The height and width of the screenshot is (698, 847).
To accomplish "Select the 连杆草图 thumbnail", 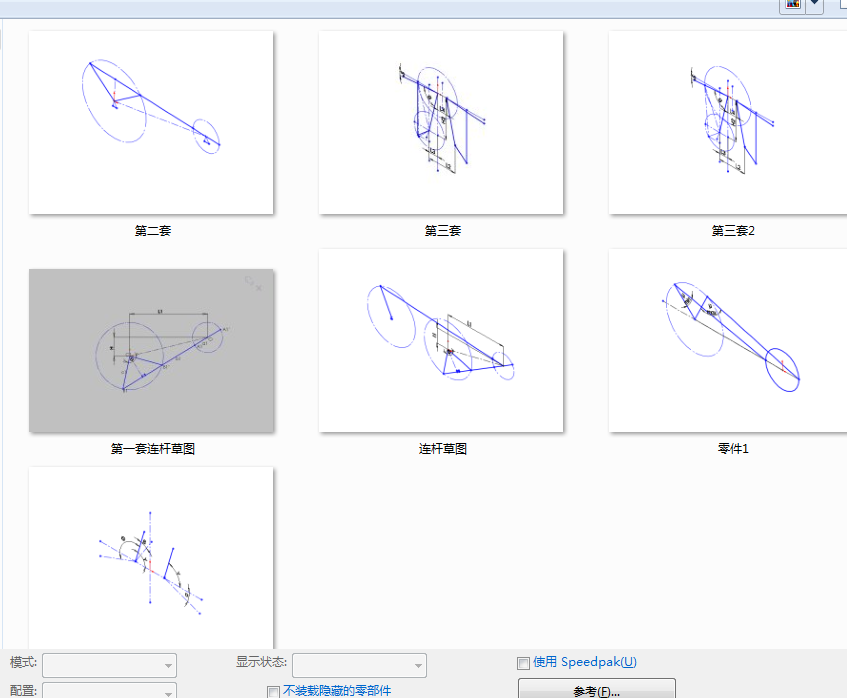I will 441,340.
